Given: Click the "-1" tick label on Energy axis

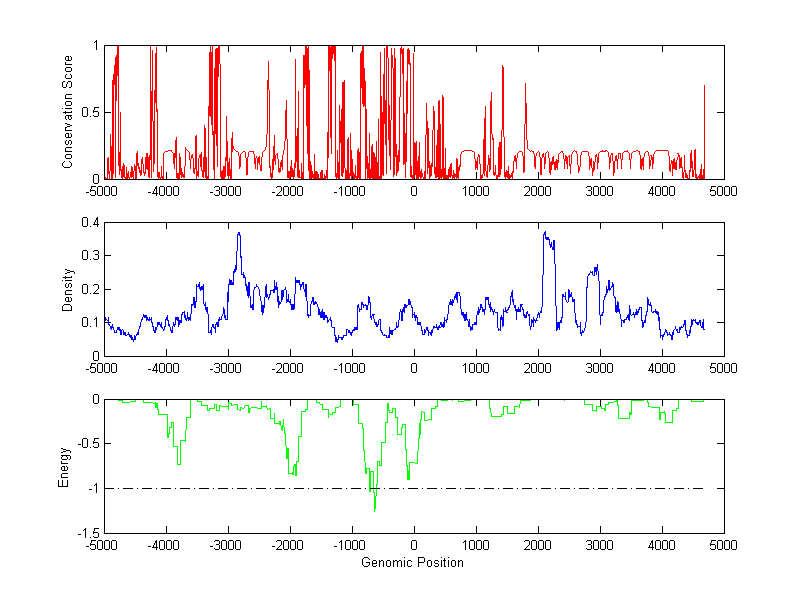Looking at the screenshot, I should pyautogui.click(x=91, y=489).
